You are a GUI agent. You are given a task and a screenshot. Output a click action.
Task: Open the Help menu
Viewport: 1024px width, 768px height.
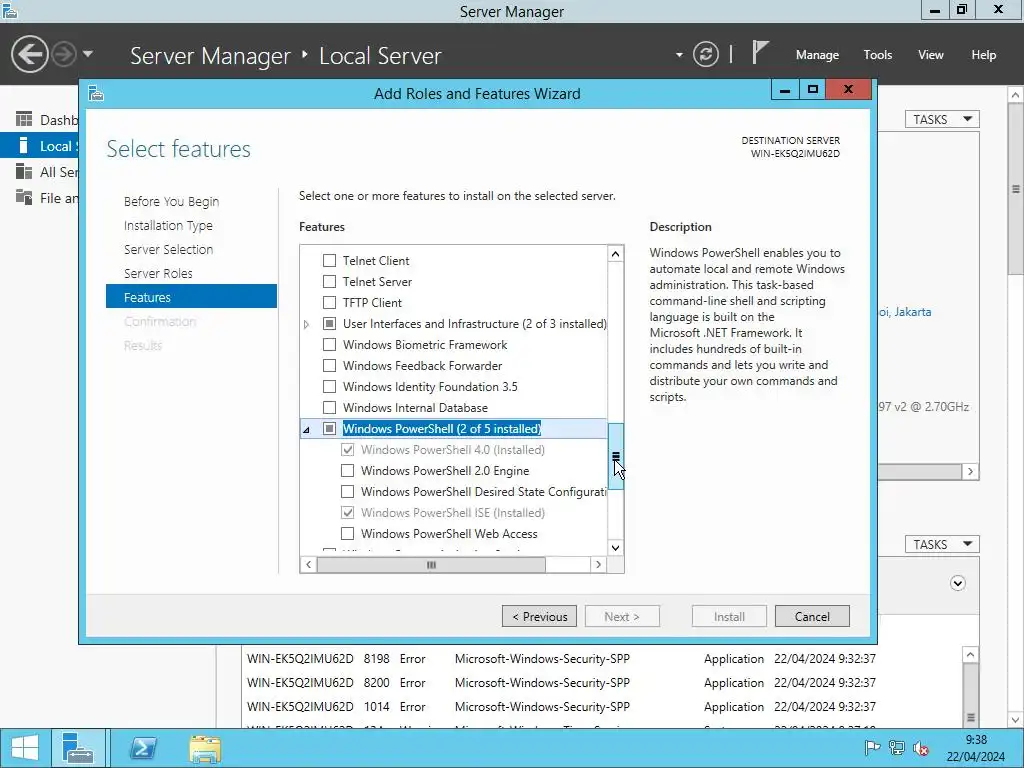coord(983,55)
